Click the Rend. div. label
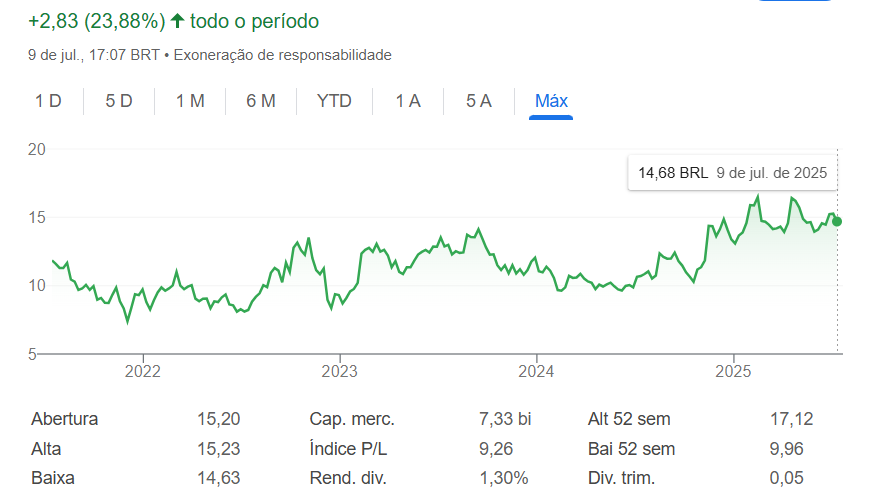 [348, 478]
